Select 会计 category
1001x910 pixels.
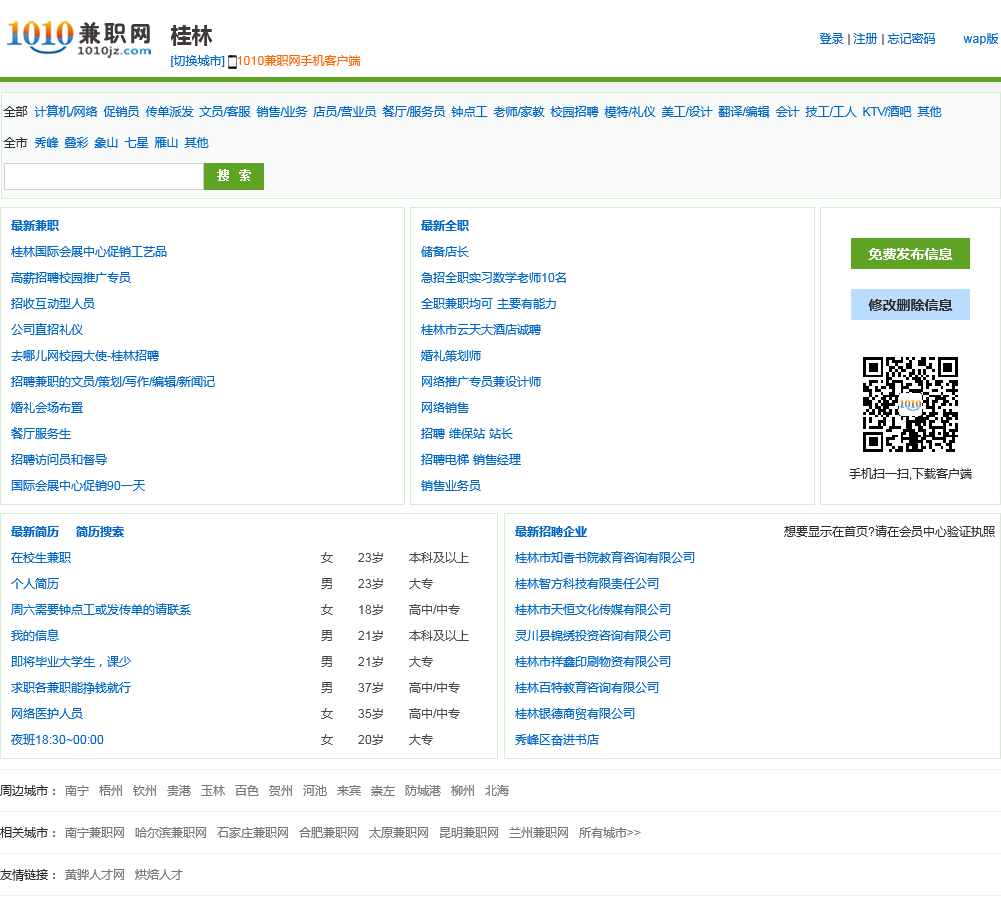click(787, 112)
